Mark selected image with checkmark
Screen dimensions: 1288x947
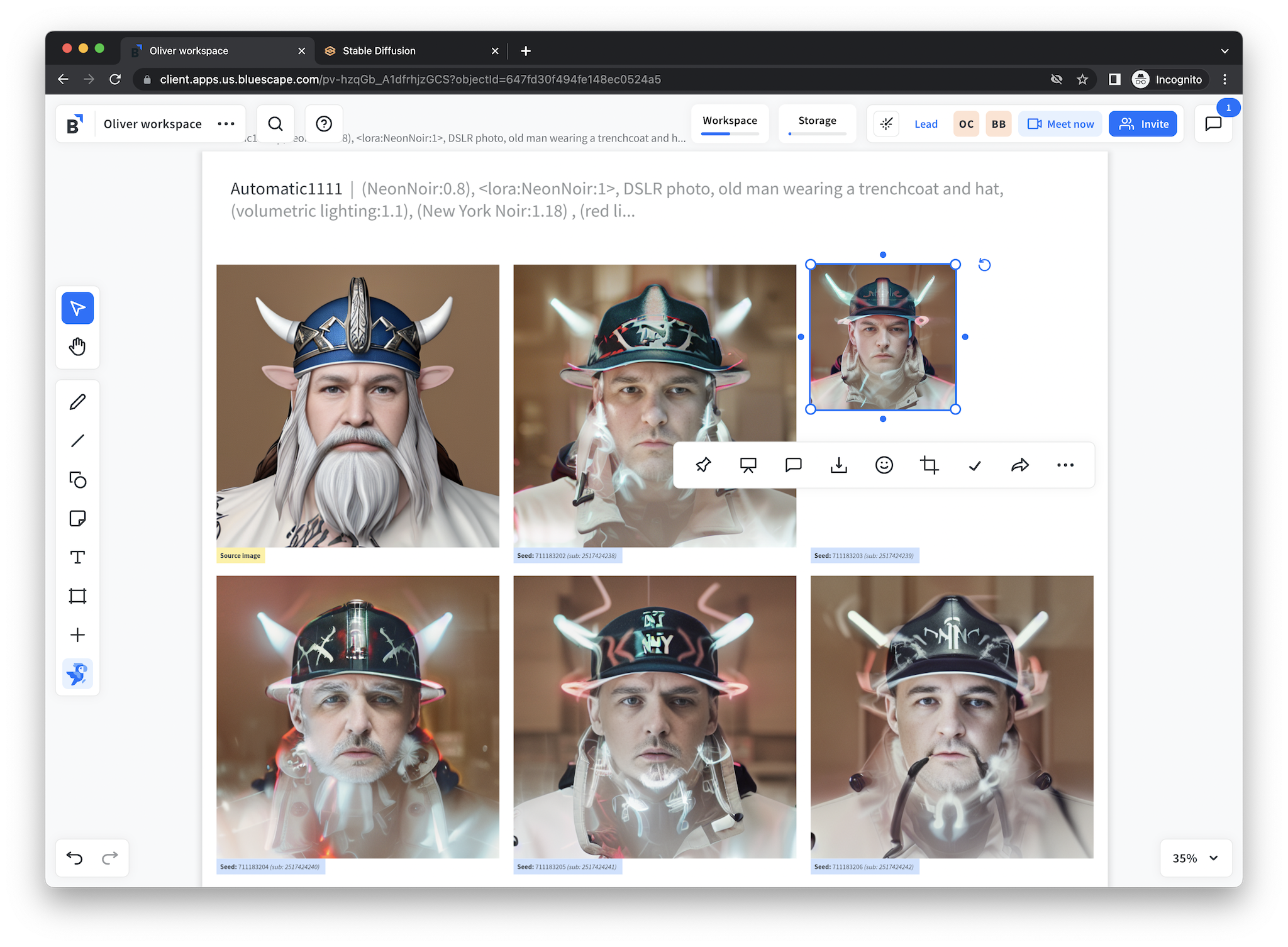(x=974, y=465)
